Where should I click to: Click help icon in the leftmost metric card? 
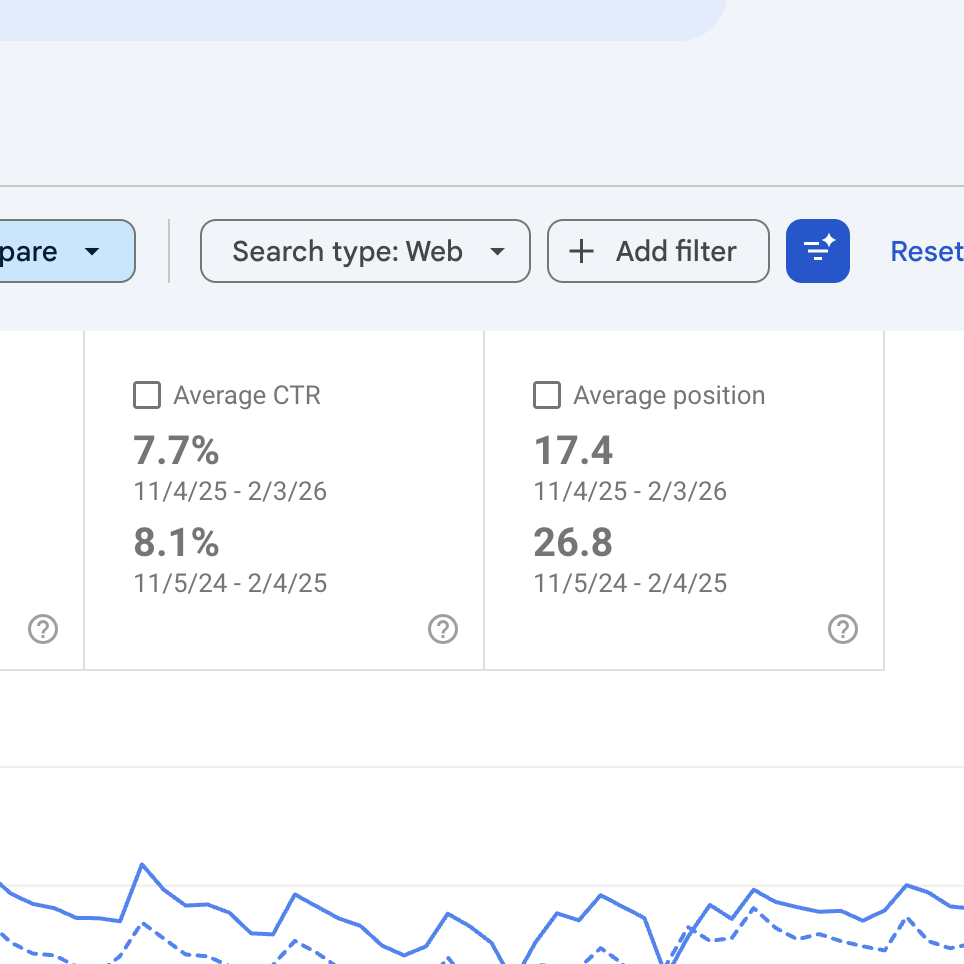(42, 629)
